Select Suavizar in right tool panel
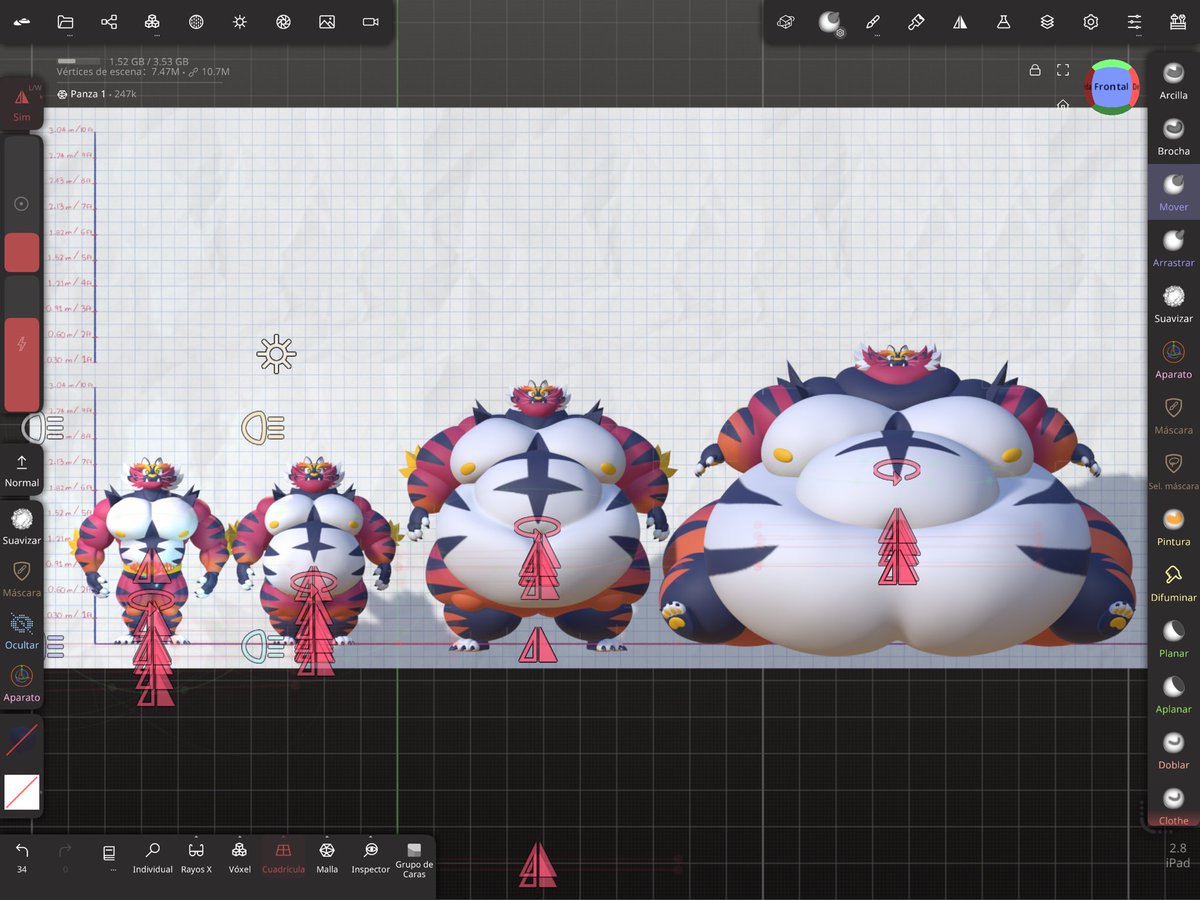Image resolution: width=1200 pixels, height=900 pixels. click(1174, 304)
